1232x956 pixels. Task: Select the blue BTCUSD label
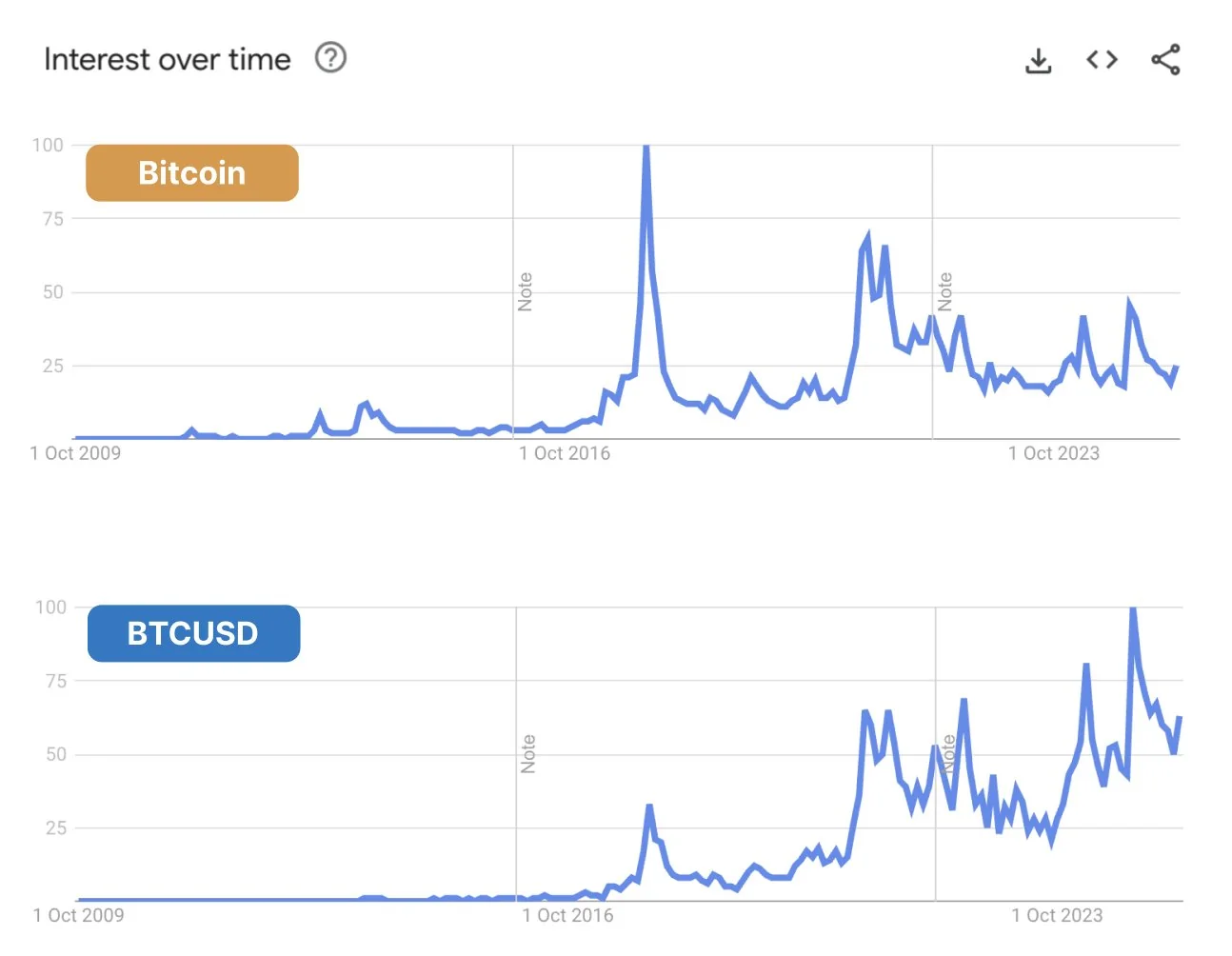click(x=193, y=633)
